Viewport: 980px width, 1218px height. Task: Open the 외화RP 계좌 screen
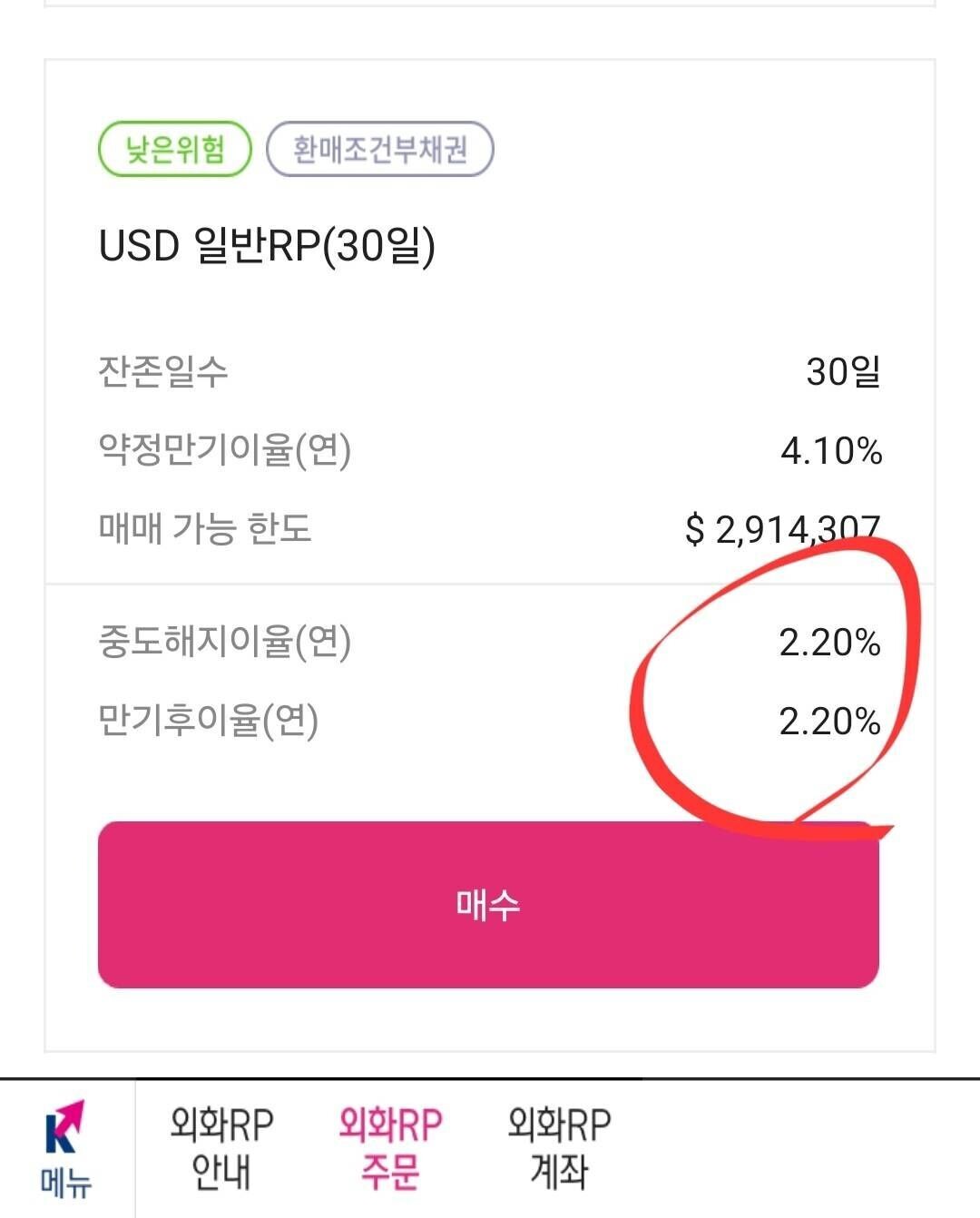coord(562,1147)
